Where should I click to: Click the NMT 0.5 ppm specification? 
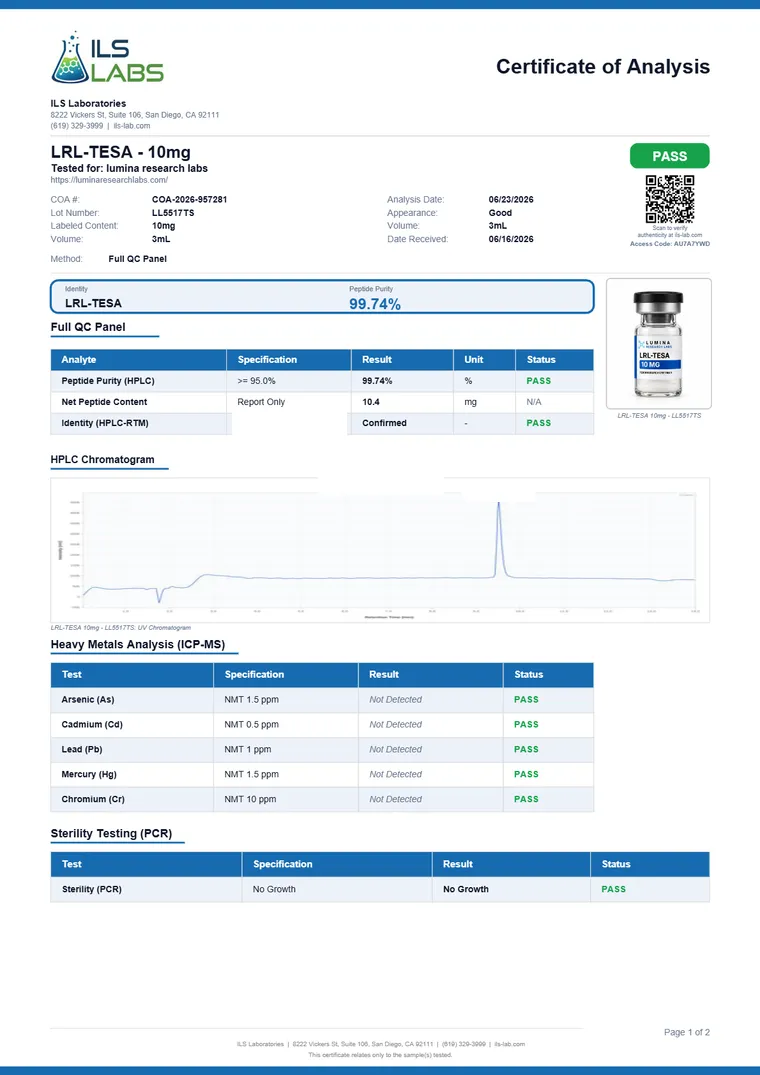252,725
